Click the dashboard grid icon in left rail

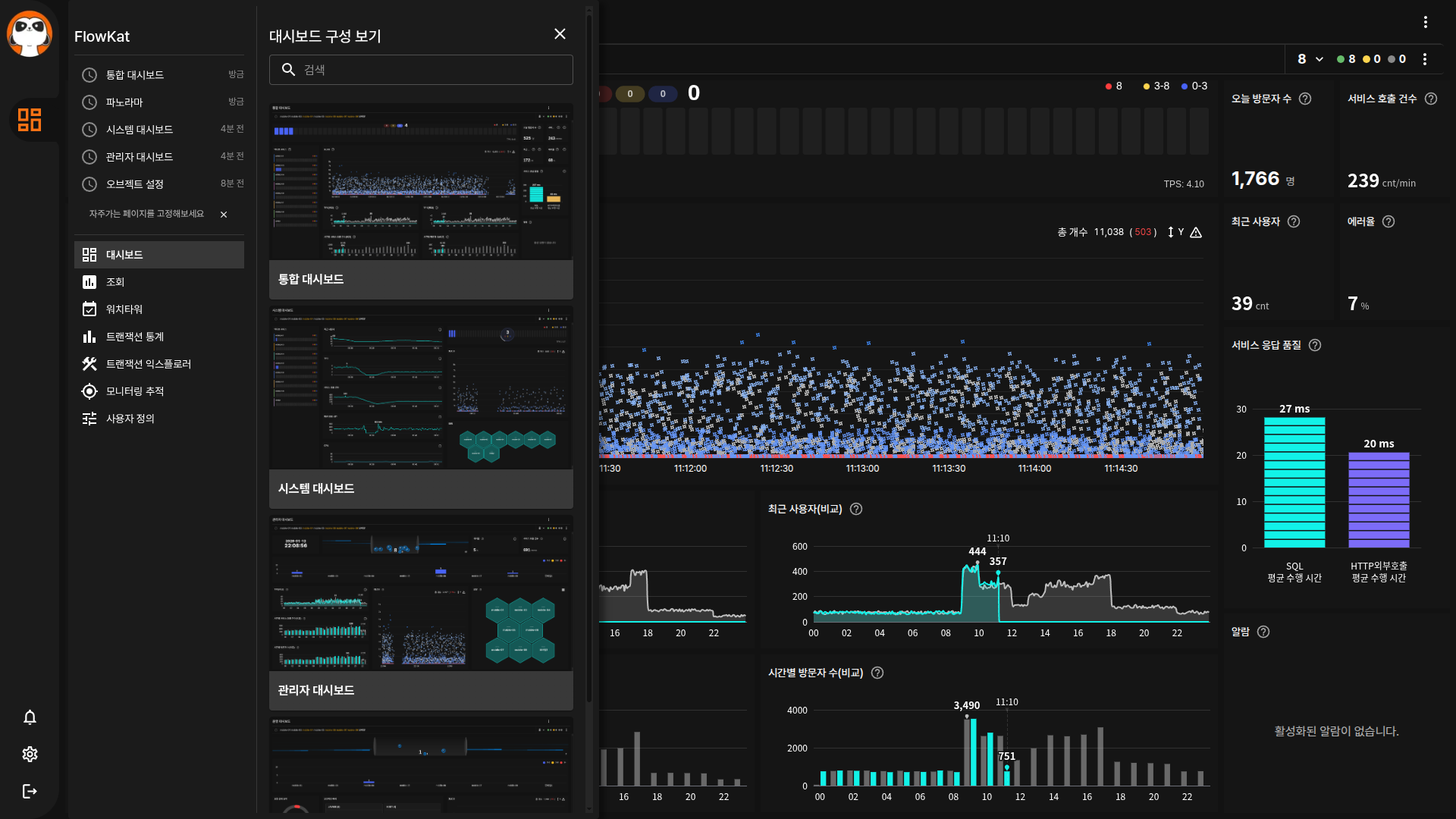pos(30,120)
